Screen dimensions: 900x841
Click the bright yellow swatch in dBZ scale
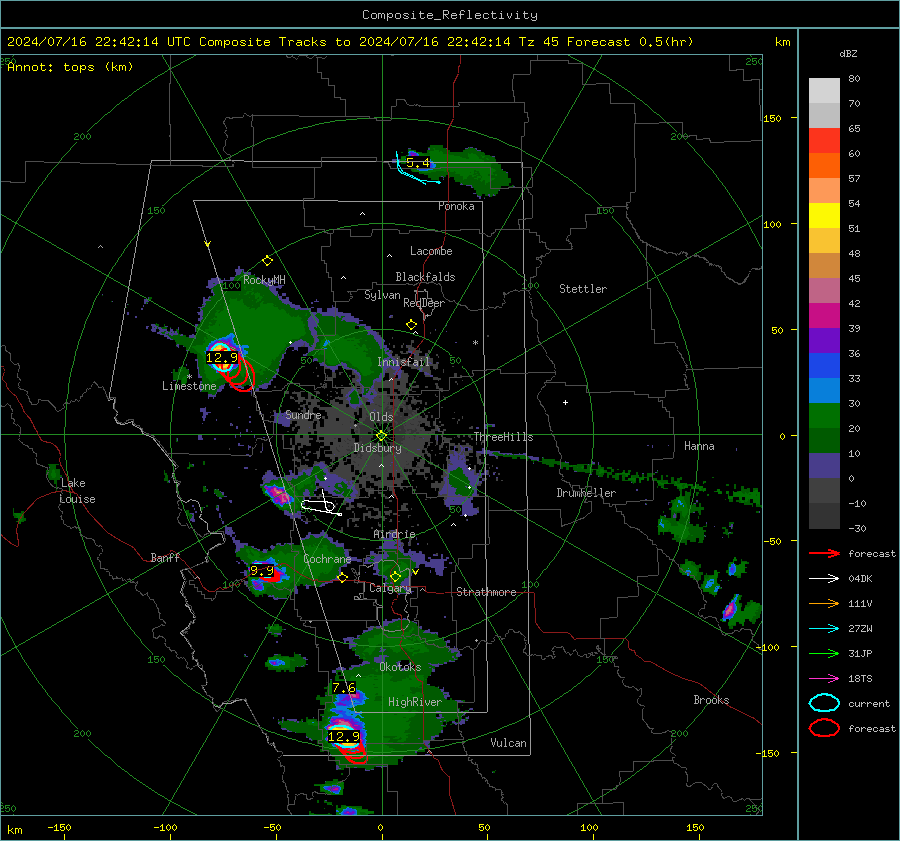pos(824,215)
